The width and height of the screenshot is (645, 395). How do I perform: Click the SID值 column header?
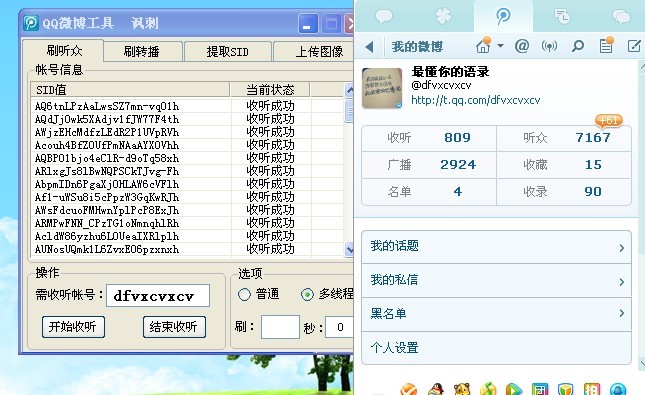130,90
